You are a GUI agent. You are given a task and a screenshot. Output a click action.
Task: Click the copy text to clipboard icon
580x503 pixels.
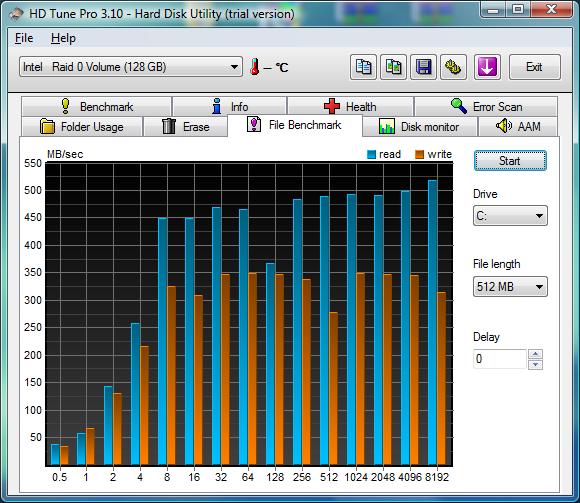click(x=363, y=67)
